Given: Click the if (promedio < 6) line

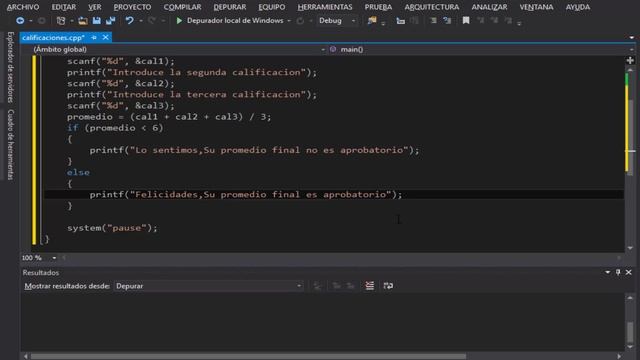Looking at the screenshot, I should [x=115, y=128].
